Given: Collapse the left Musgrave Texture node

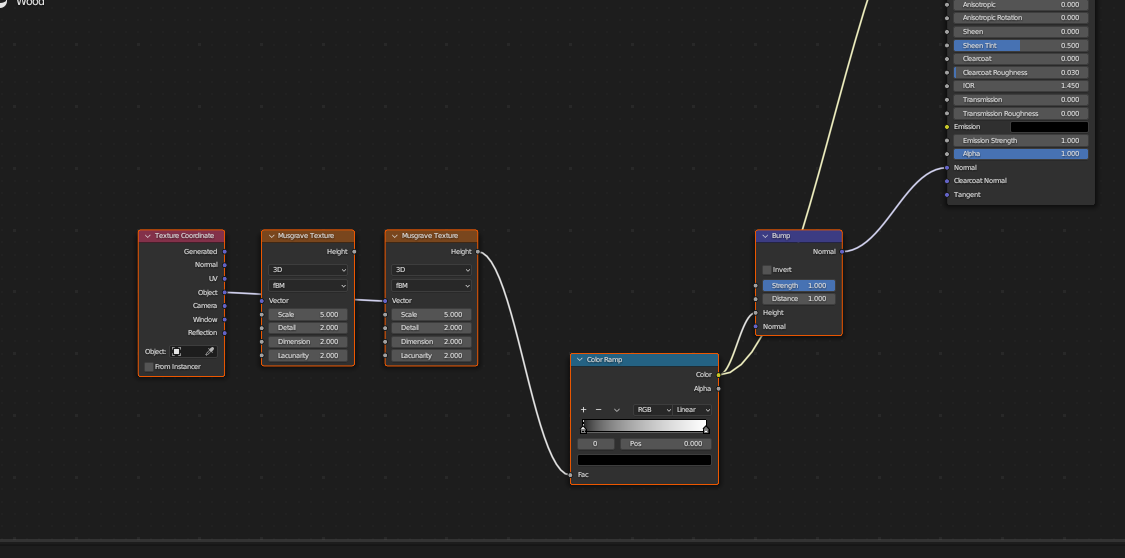Looking at the screenshot, I should [272, 236].
